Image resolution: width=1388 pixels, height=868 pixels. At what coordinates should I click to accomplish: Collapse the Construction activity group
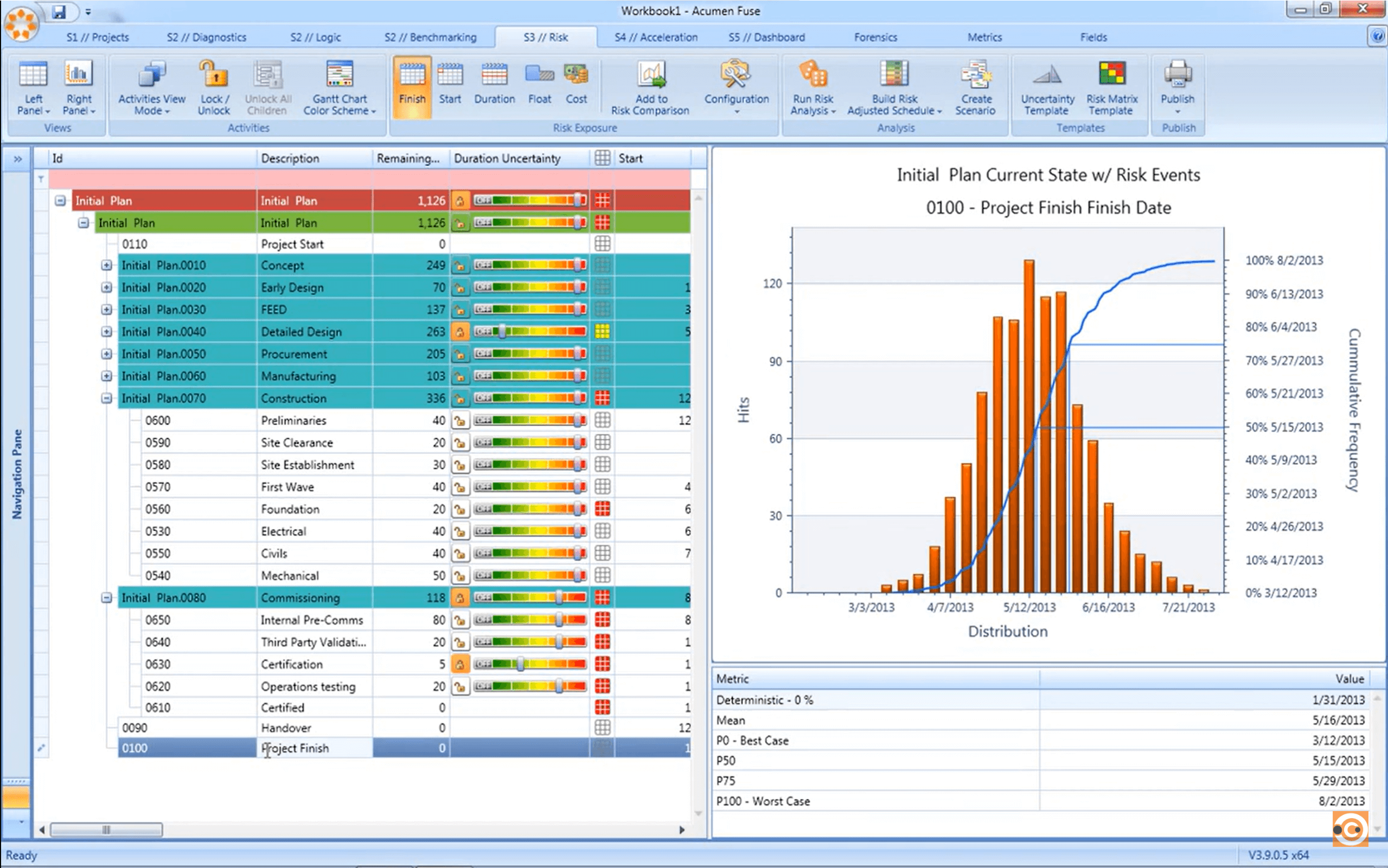[x=106, y=398]
